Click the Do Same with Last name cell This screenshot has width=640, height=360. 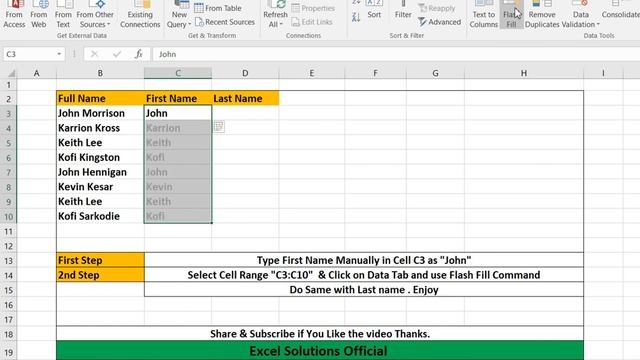[364, 290]
